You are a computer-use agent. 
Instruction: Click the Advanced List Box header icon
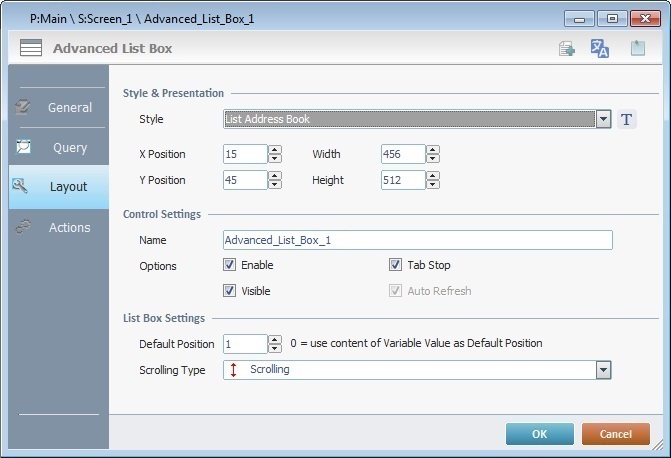tap(31, 48)
